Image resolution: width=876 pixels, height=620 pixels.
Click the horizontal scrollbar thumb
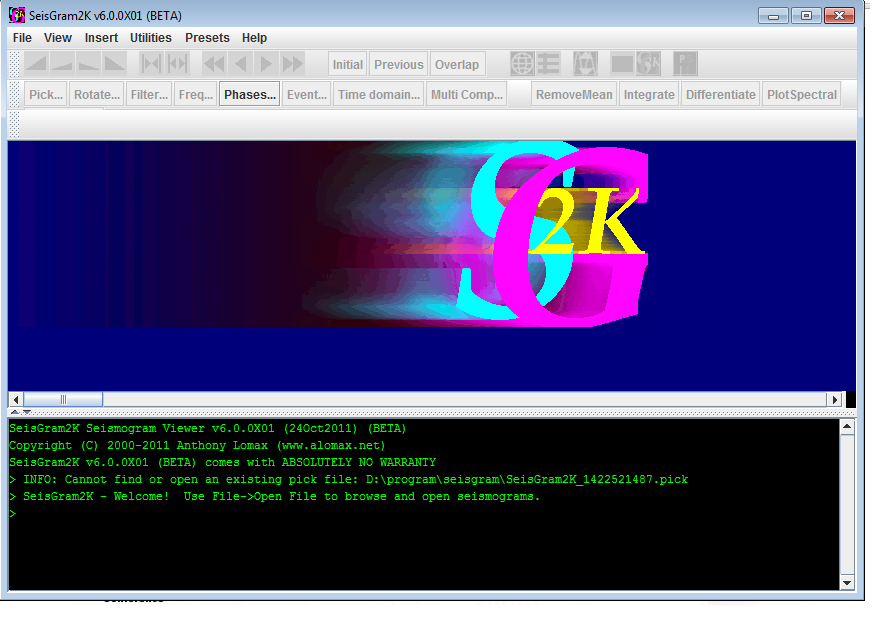(63, 399)
